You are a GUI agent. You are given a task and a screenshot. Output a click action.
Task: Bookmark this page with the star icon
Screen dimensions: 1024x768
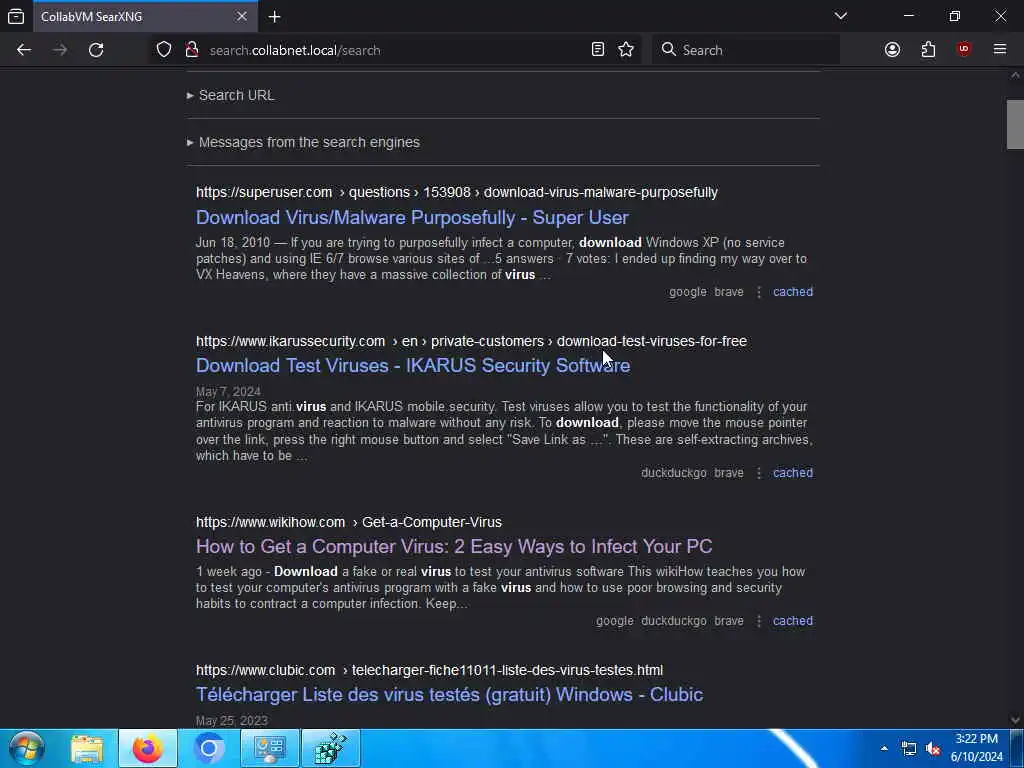point(626,50)
